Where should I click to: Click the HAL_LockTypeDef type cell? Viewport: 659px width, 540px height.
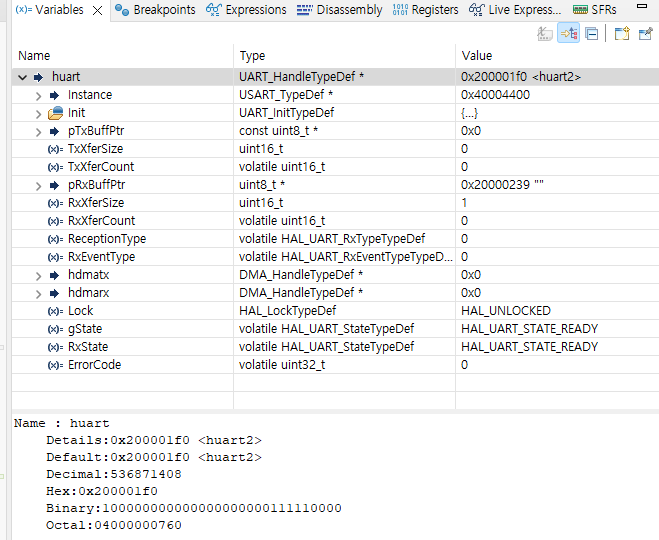tap(287, 311)
